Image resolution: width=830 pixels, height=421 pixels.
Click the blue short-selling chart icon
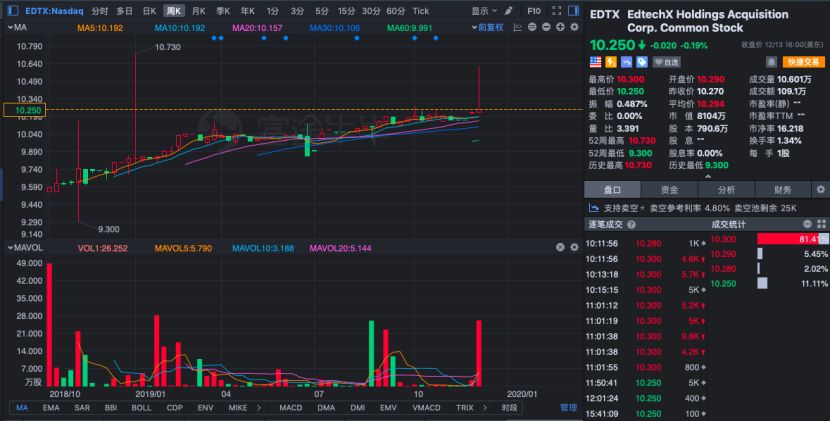point(626,62)
